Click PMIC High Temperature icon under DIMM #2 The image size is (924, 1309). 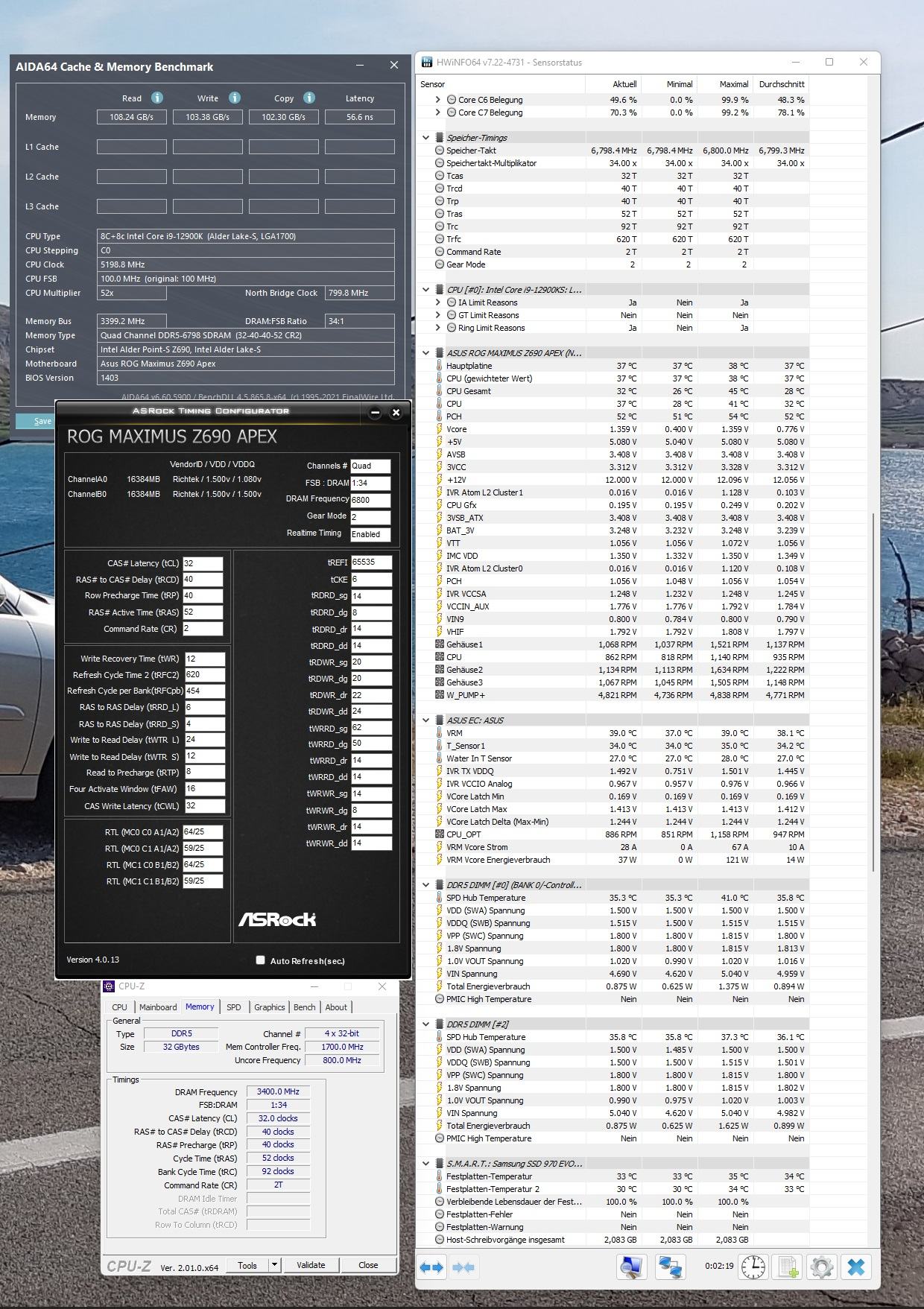[440, 1138]
